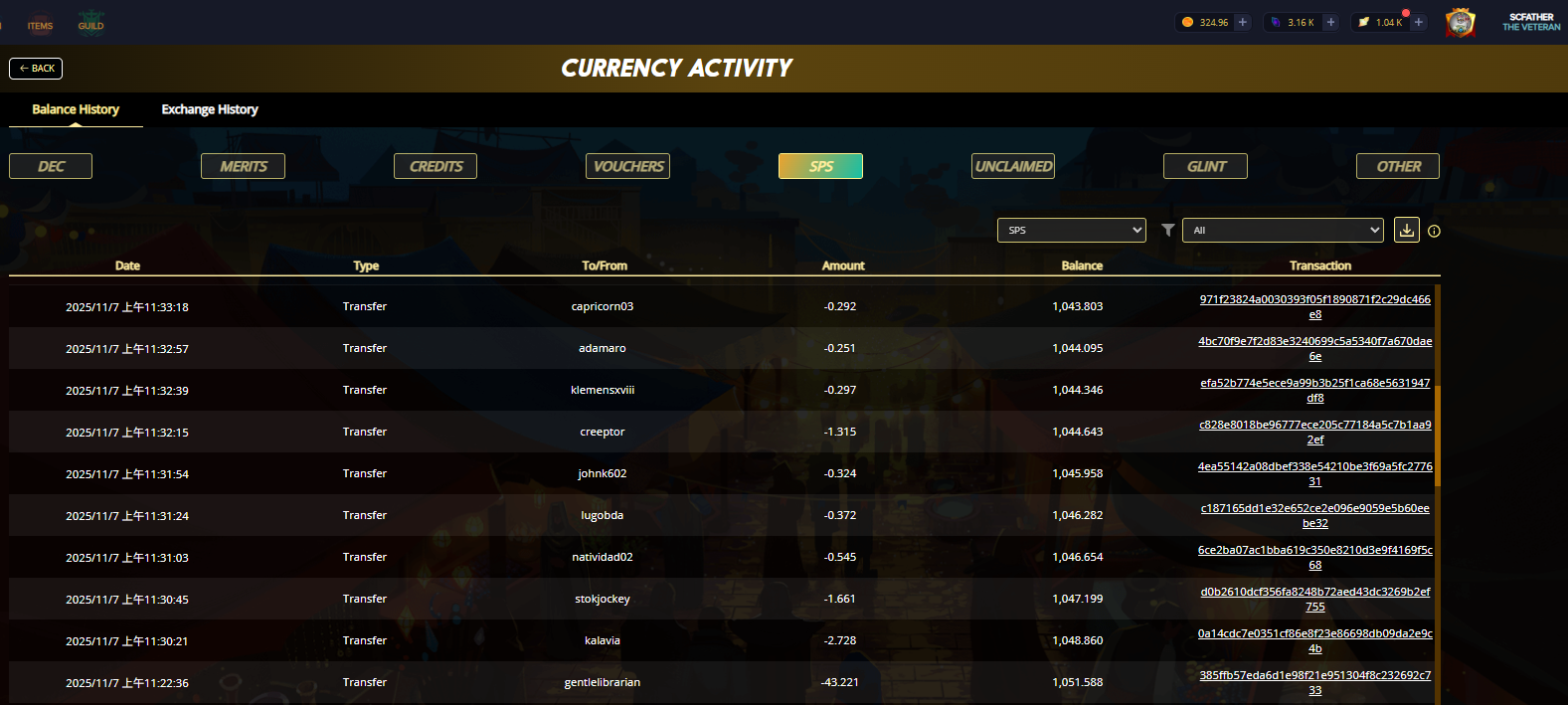Select the CREDITS currency button
Viewport: 1568px width, 705px height.
[436, 166]
